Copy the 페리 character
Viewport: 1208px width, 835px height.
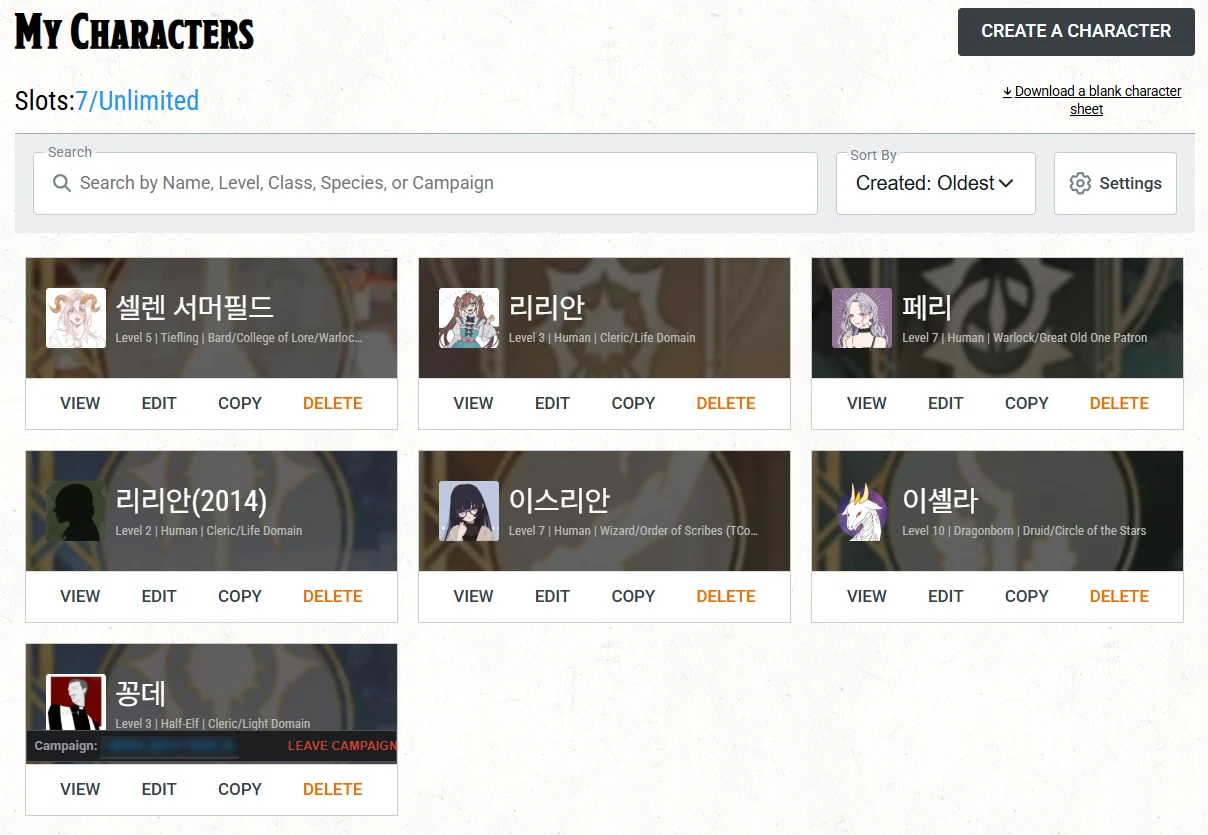[1026, 403]
